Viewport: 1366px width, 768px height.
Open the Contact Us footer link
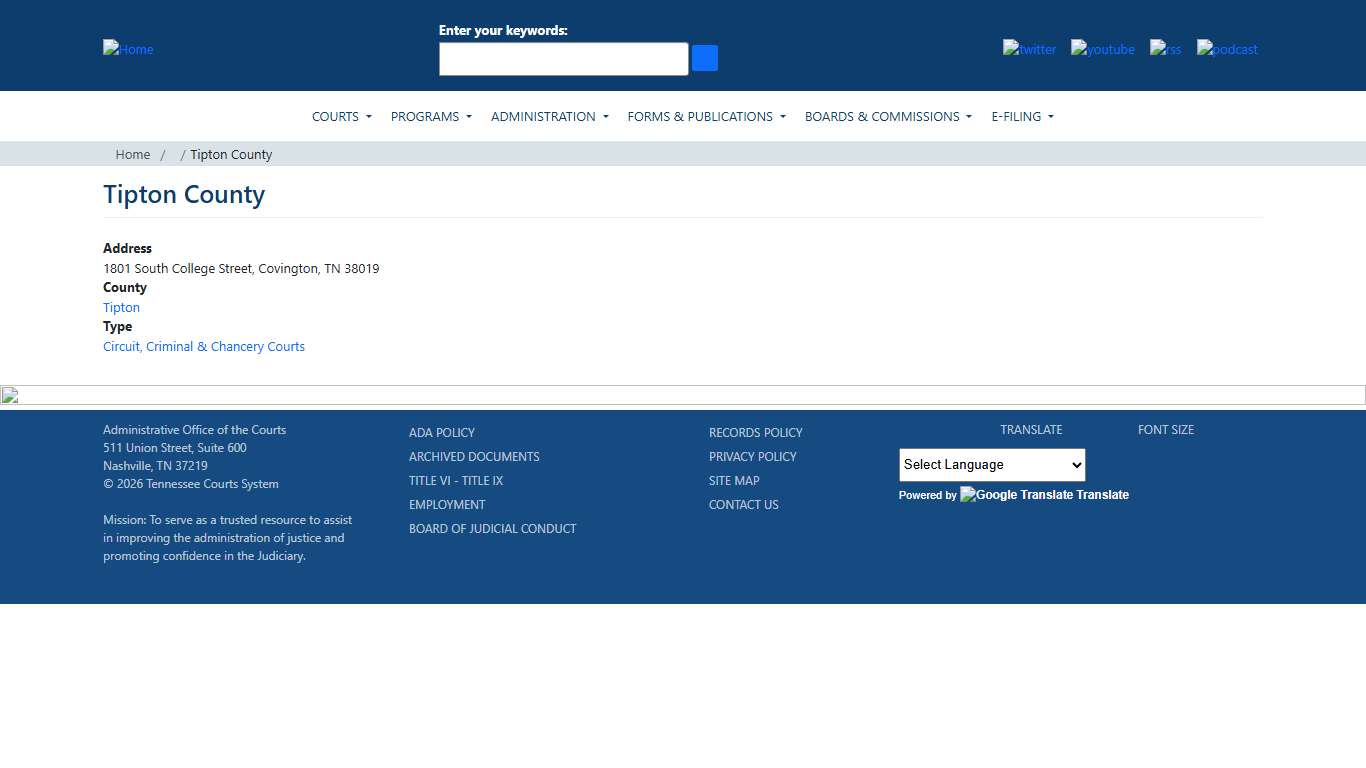[x=743, y=505]
